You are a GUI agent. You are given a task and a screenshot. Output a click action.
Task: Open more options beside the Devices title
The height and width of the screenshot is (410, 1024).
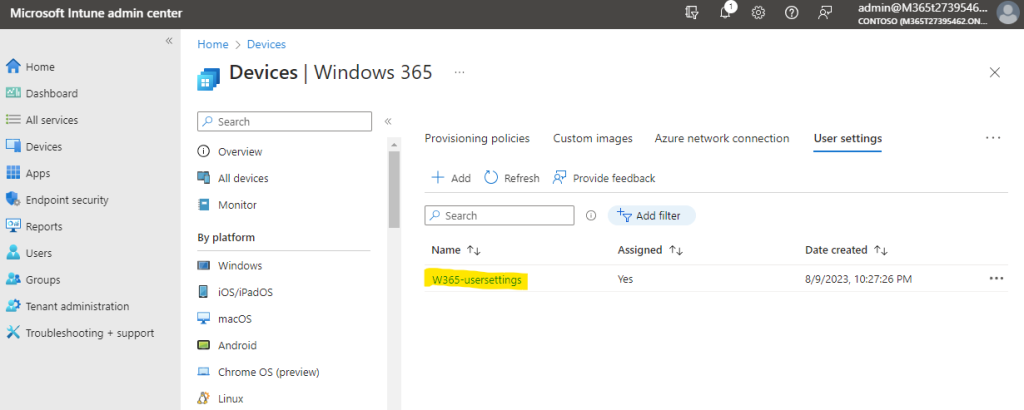tap(460, 72)
